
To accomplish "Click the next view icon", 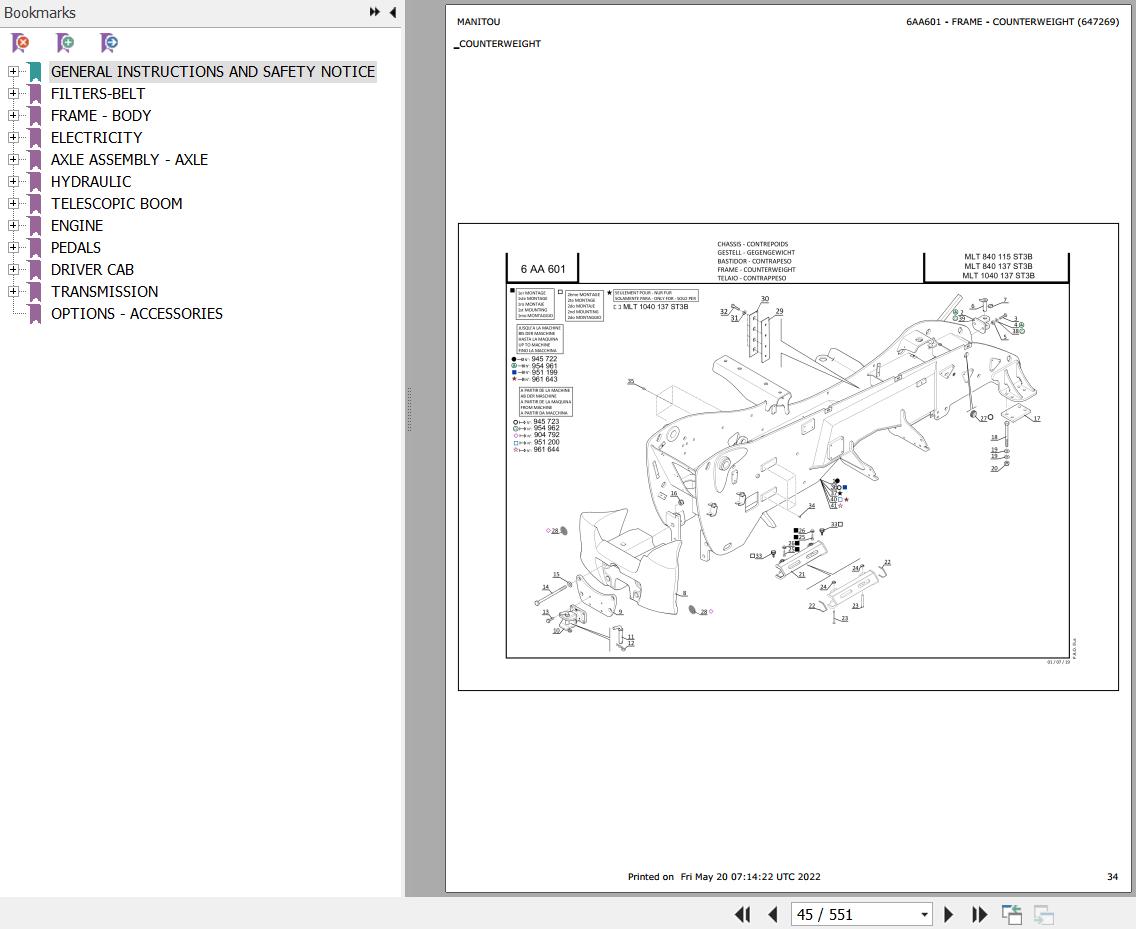I will click(1043, 915).
